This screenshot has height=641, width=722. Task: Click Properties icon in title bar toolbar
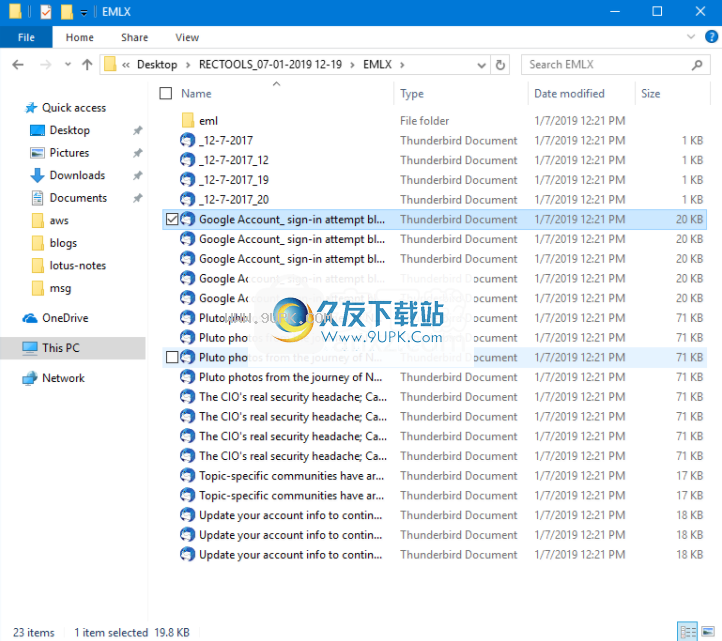(x=46, y=12)
